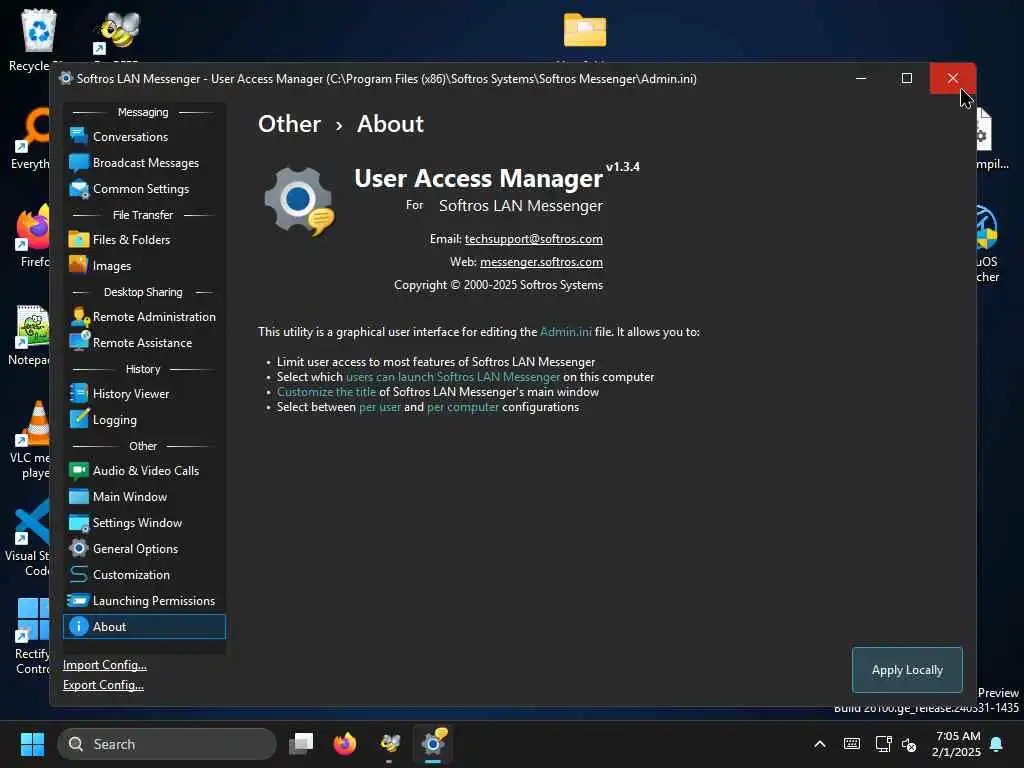Click User Access Manager taskbar icon
Viewport: 1024px width, 768px height.
point(433,744)
